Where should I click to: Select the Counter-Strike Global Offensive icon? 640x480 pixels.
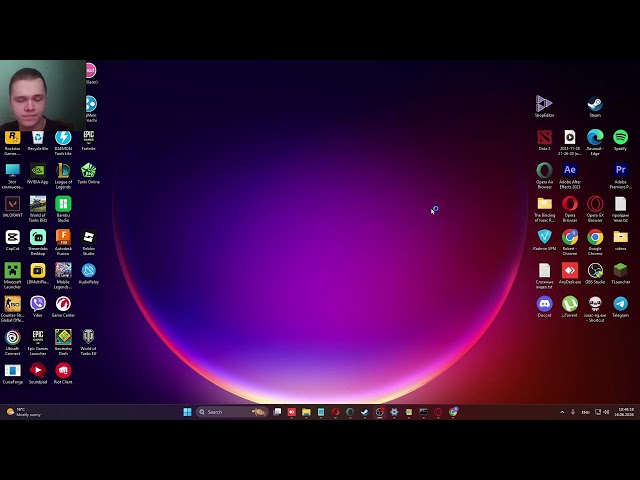(12, 309)
